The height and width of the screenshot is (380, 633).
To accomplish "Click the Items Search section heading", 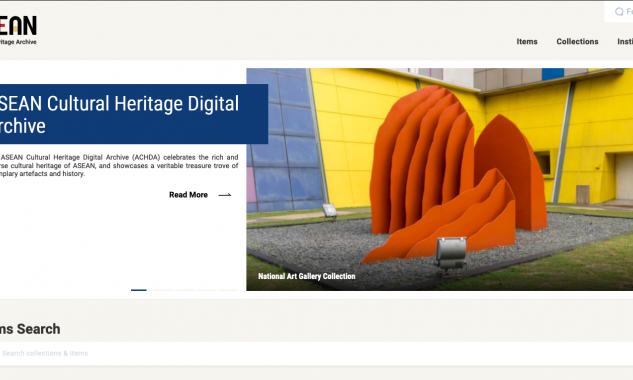I will (30, 329).
